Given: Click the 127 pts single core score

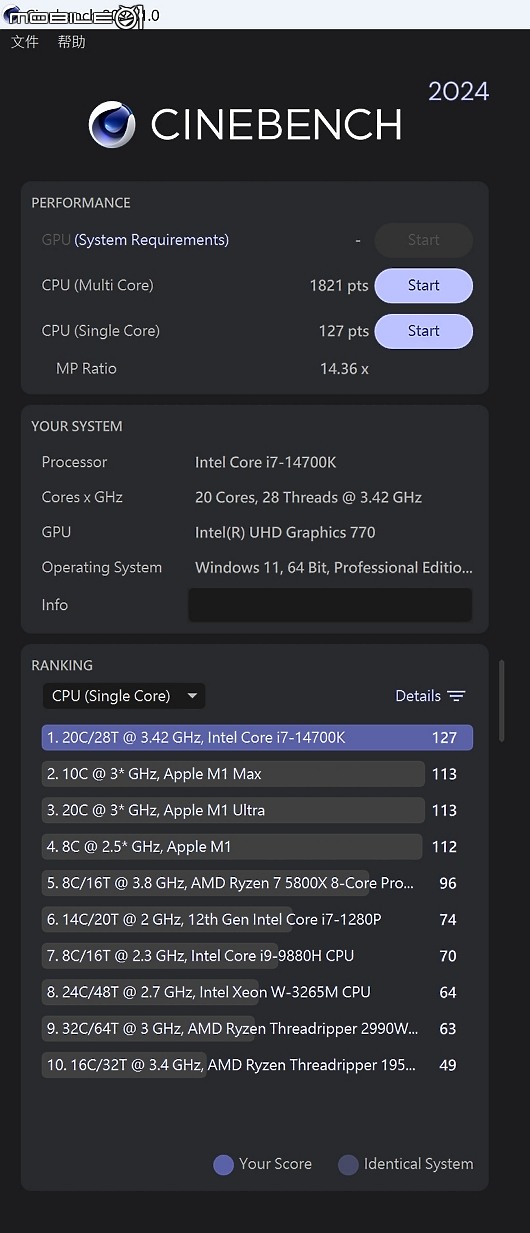Looking at the screenshot, I should coord(344,331).
